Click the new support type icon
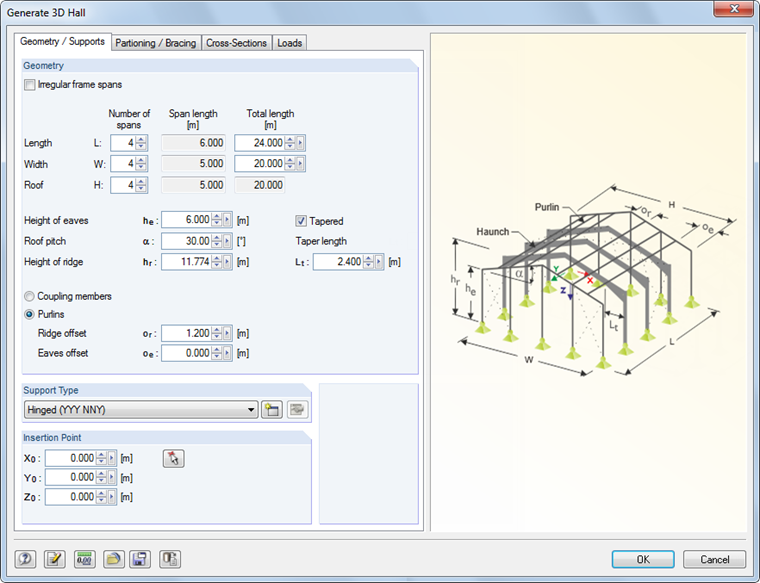Viewport: 760px width, 583px height. pyautogui.click(x=272, y=410)
